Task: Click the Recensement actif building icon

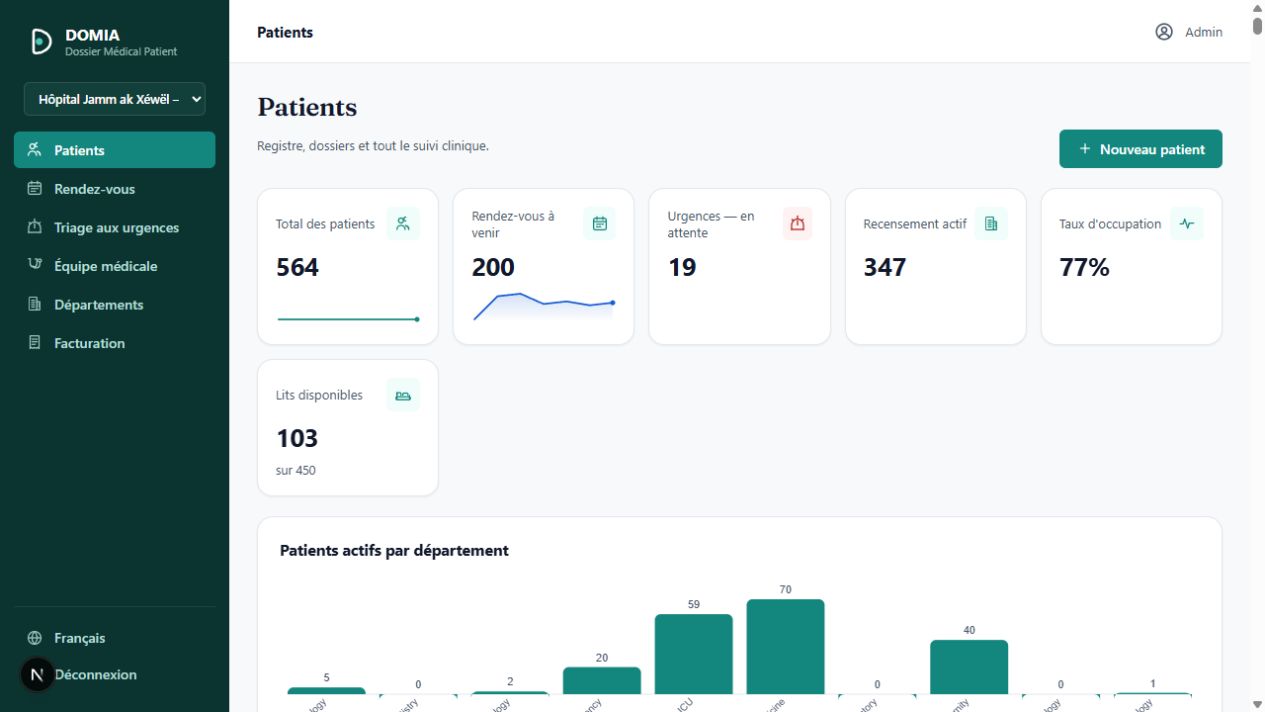Action: point(991,224)
